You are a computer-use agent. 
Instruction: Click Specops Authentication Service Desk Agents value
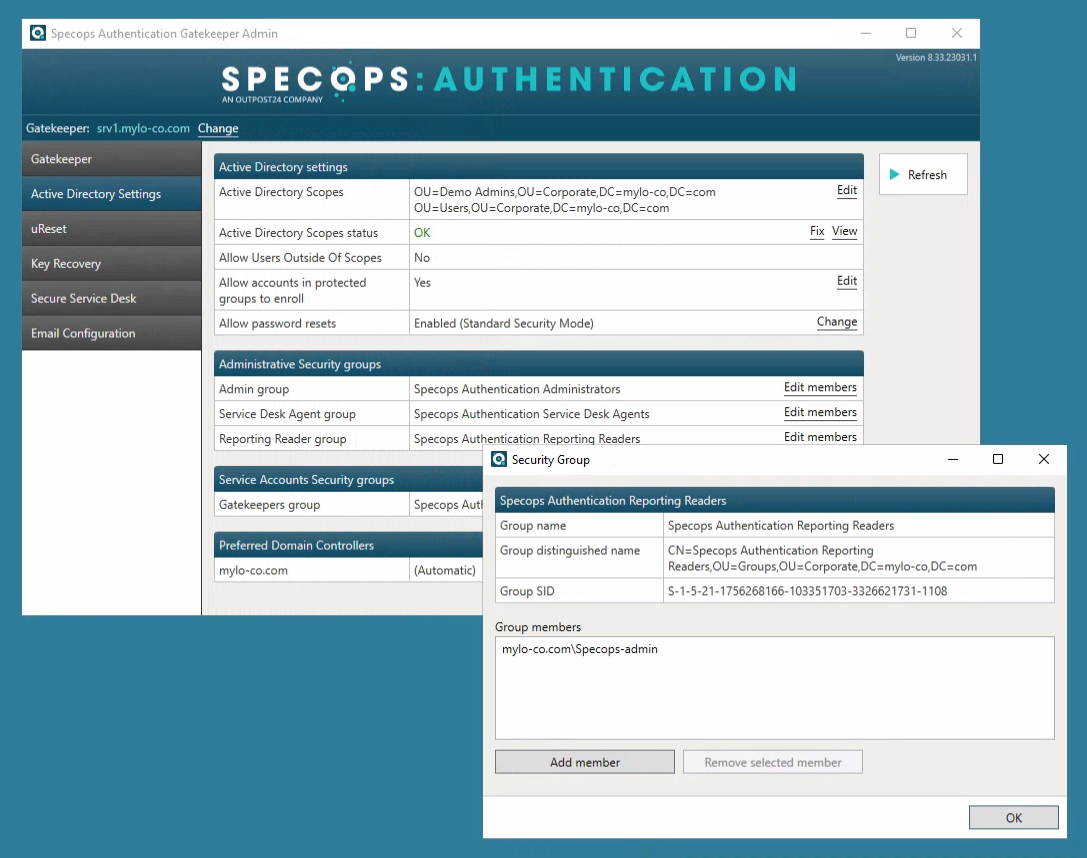click(532, 414)
